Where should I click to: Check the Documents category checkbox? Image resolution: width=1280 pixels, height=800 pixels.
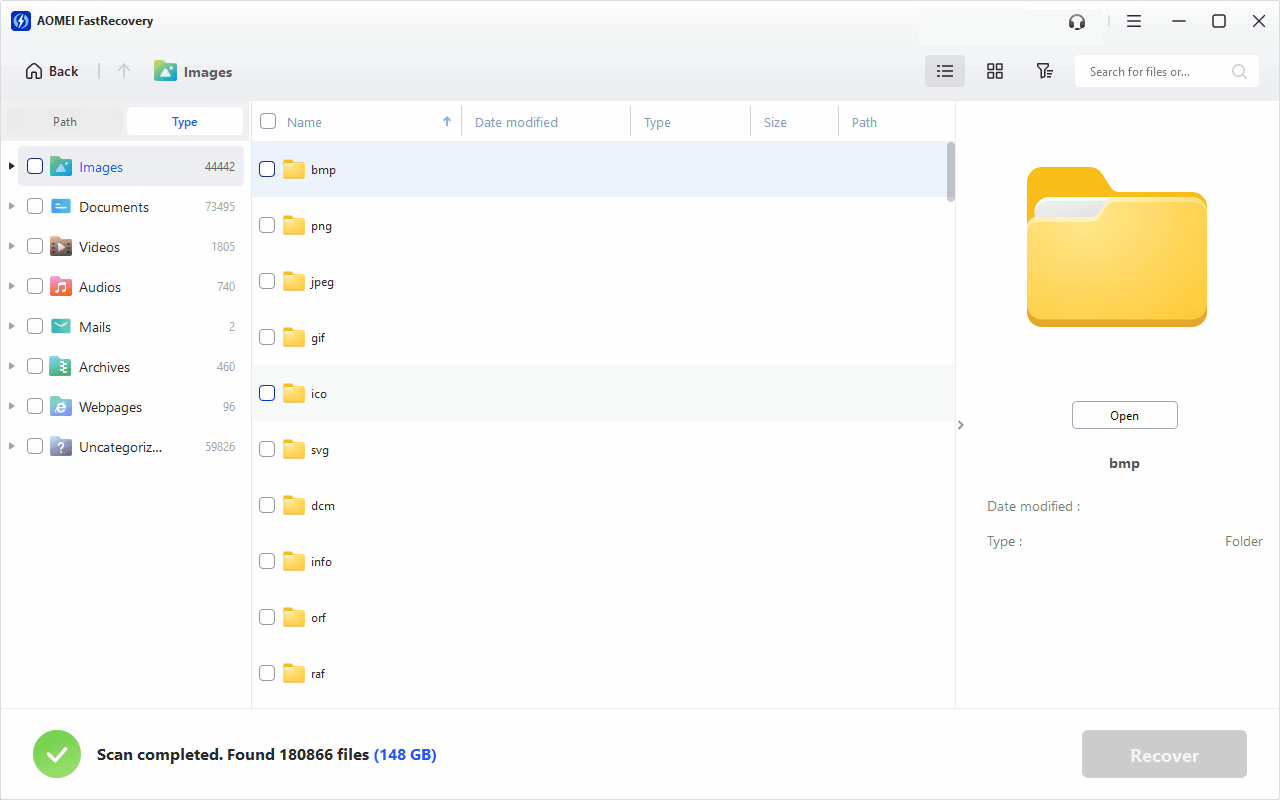pos(35,207)
